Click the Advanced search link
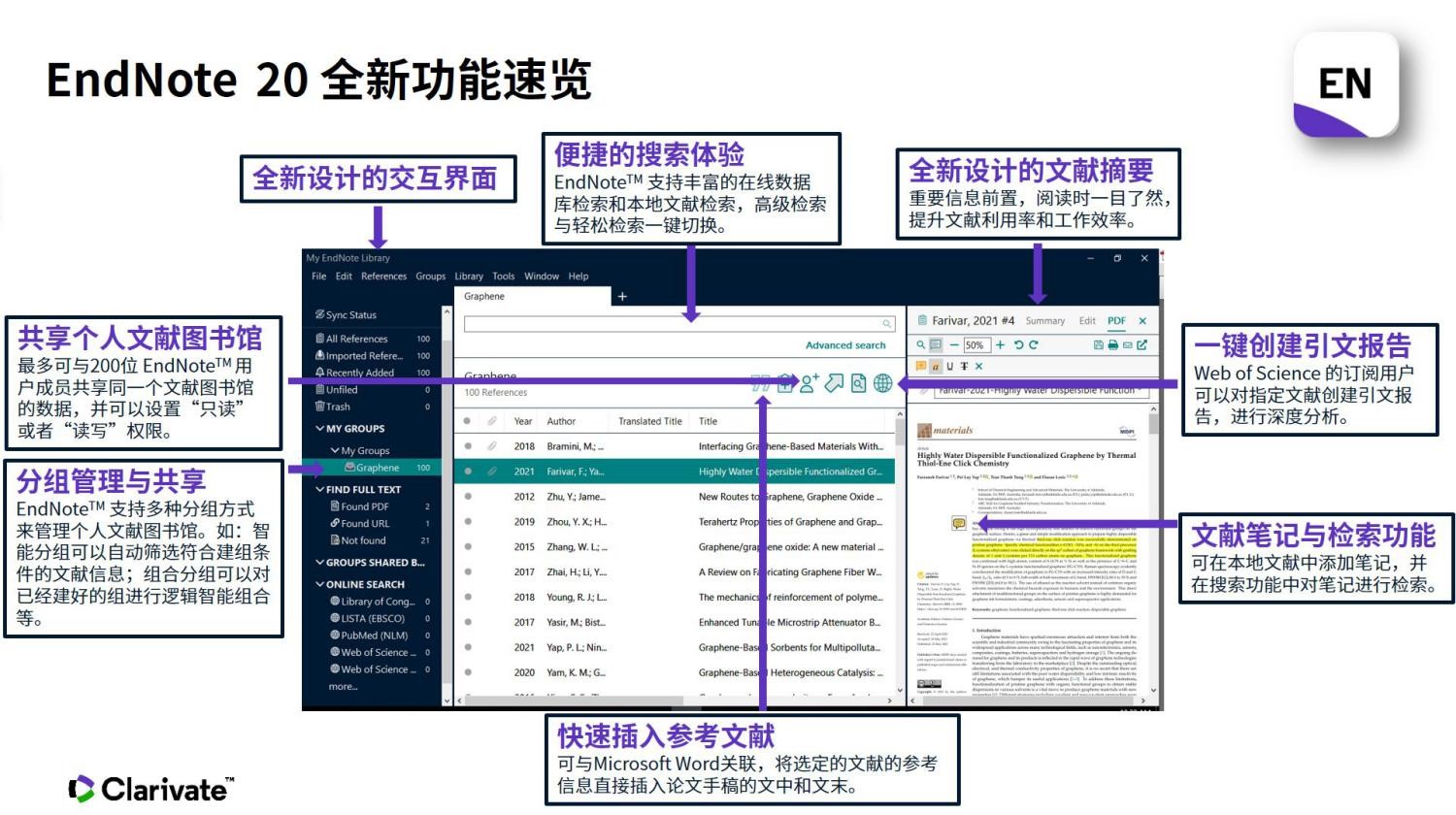The width and height of the screenshot is (1456, 815). [845, 345]
